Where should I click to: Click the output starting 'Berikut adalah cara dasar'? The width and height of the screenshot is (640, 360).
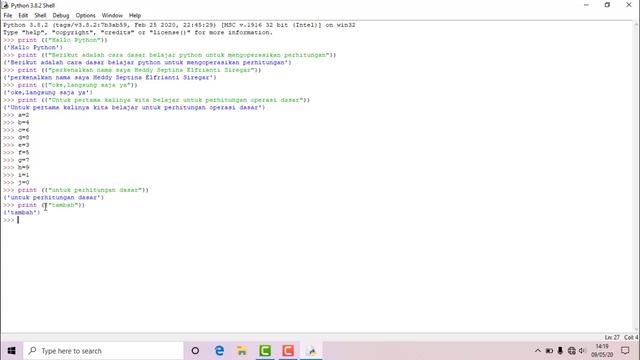(147, 62)
